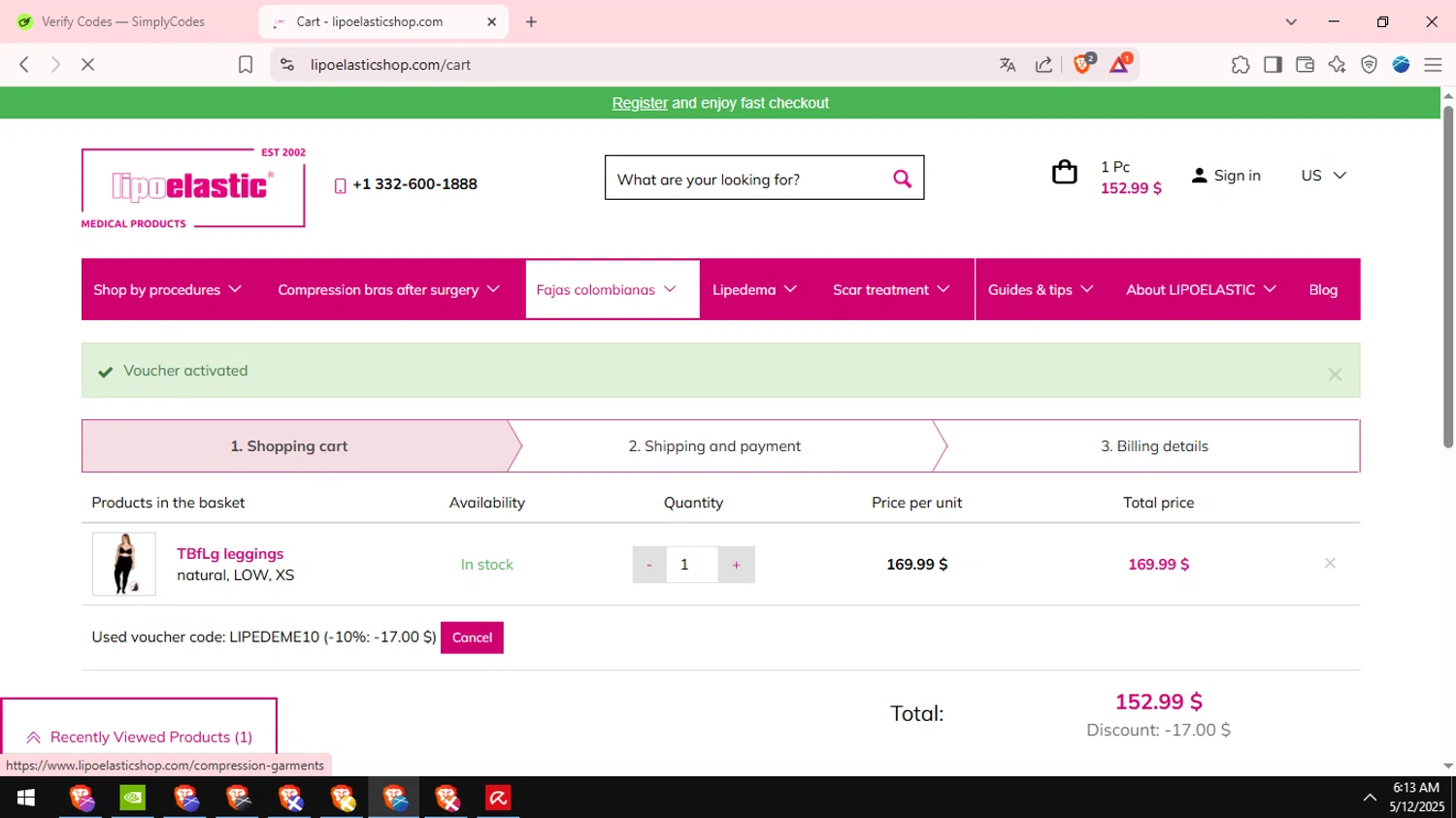Call phone number +1 332-600-1888
This screenshot has height=818, width=1456.
pyautogui.click(x=414, y=184)
